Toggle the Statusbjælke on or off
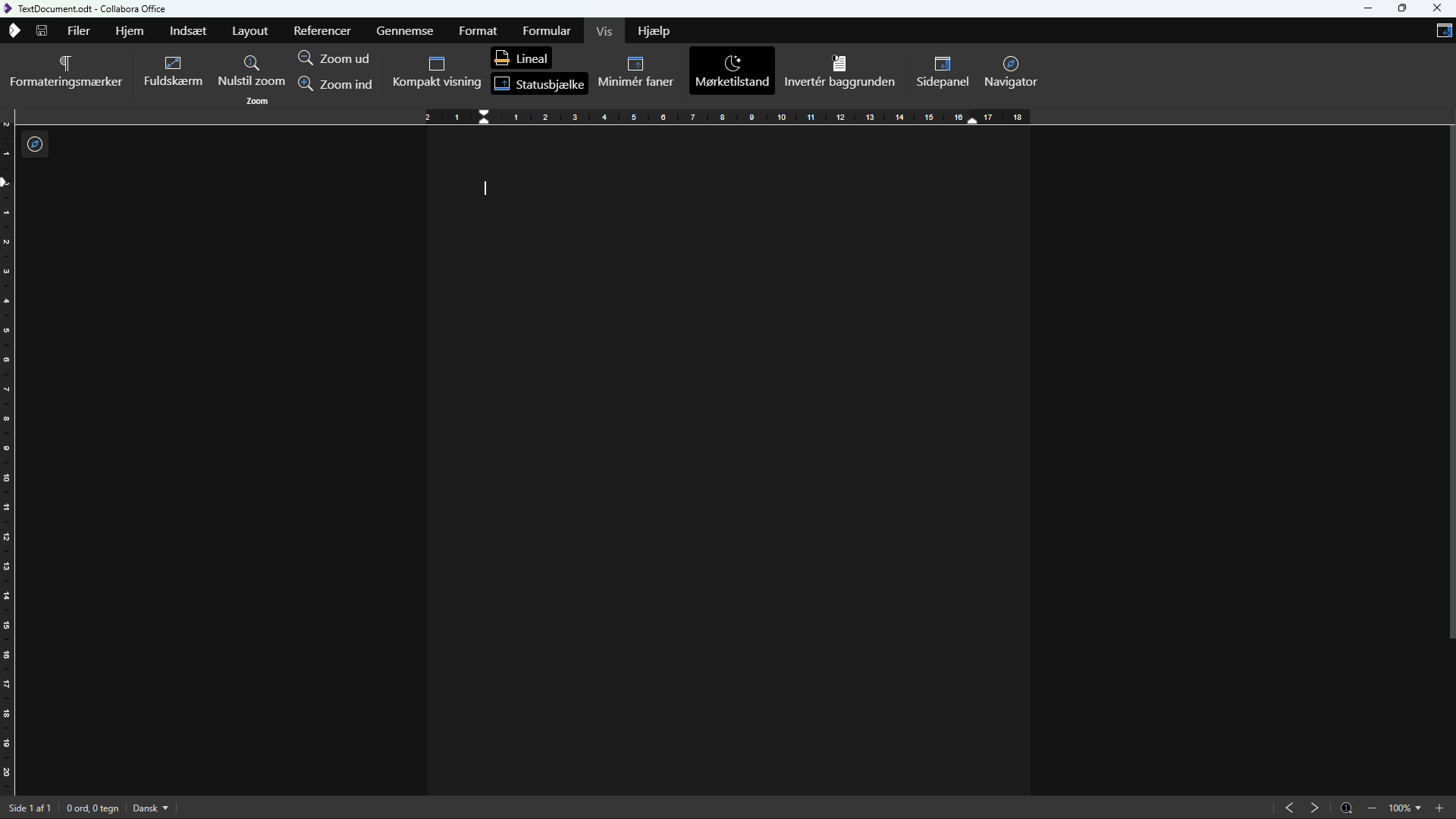This screenshot has width=1456, height=819. (539, 83)
